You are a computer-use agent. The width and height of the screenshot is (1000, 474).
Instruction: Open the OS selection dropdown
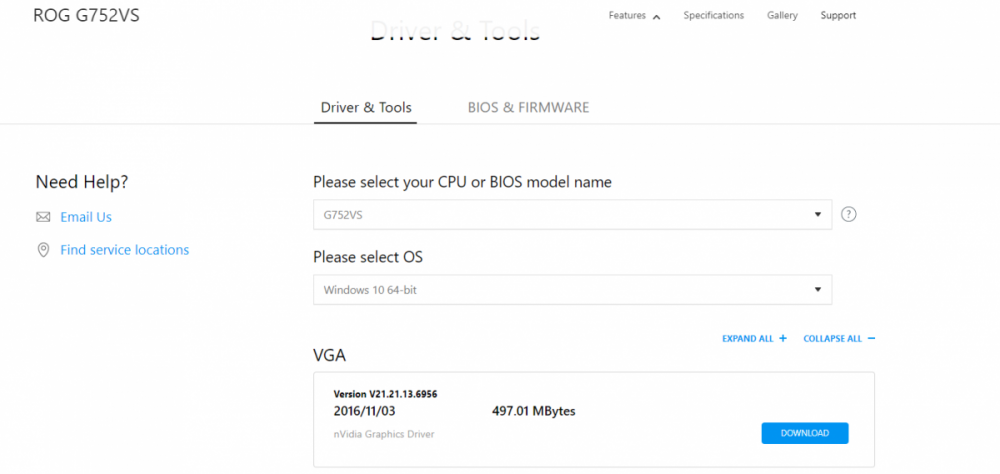[572, 290]
